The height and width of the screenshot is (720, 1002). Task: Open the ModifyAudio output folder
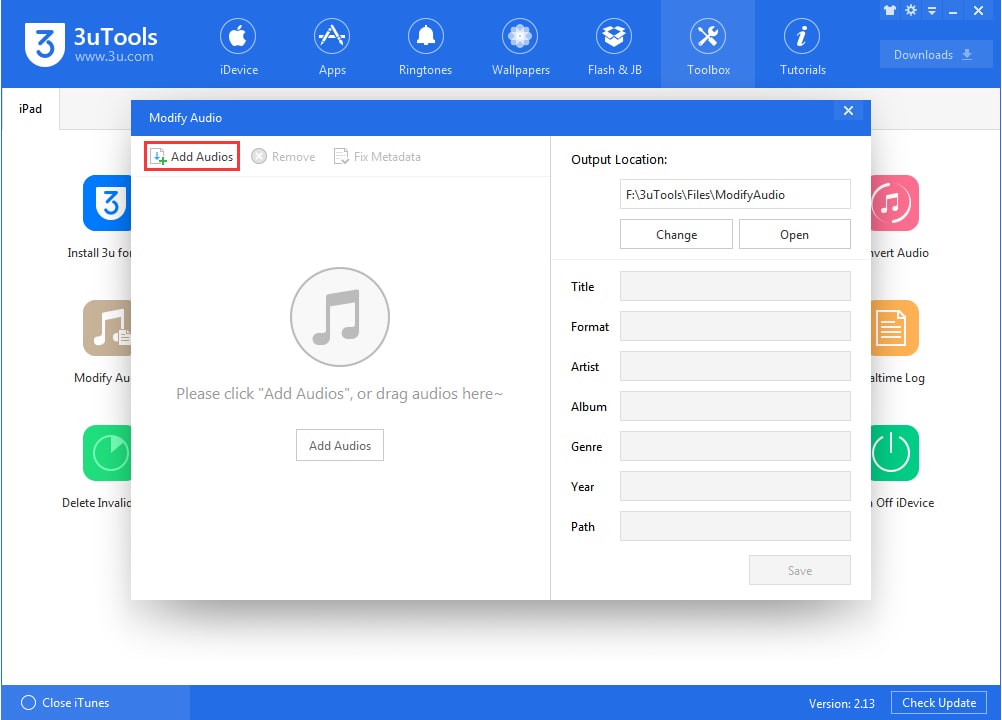[794, 234]
